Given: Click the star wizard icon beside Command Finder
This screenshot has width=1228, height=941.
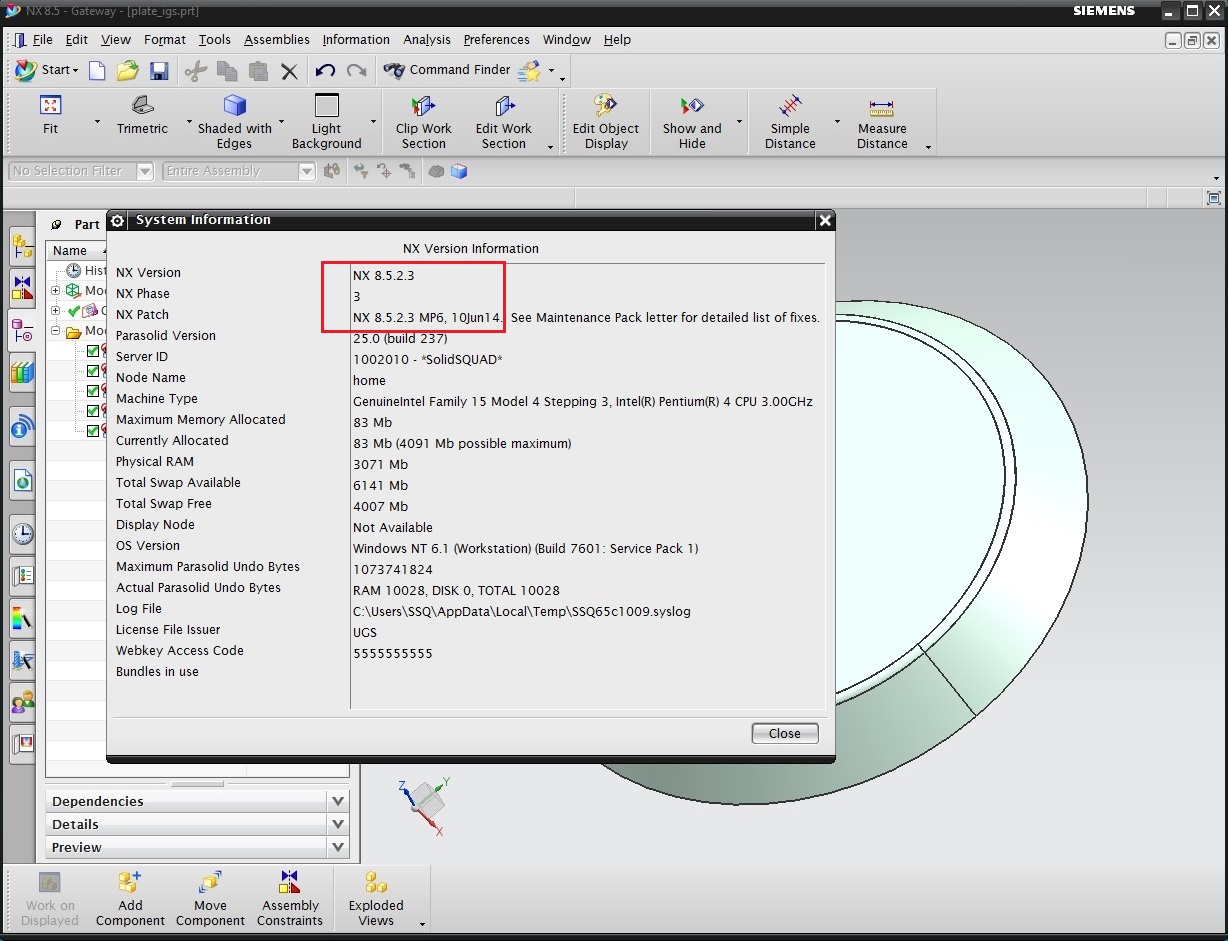Looking at the screenshot, I should pos(529,71).
